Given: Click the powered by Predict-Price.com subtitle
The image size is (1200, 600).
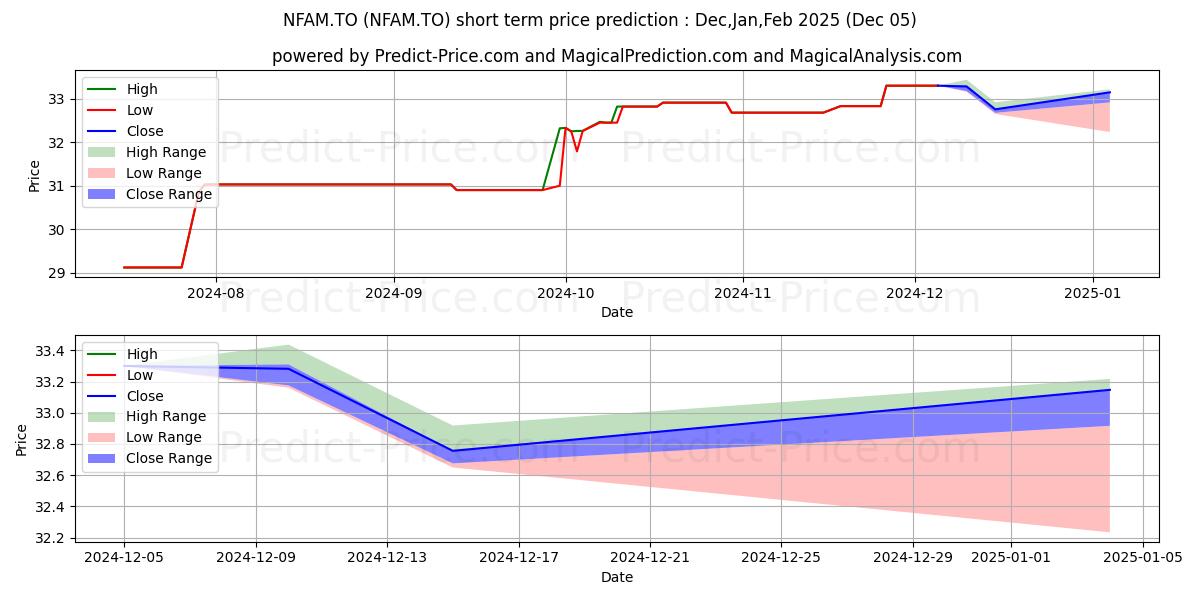Looking at the screenshot, I should (616, 57).
